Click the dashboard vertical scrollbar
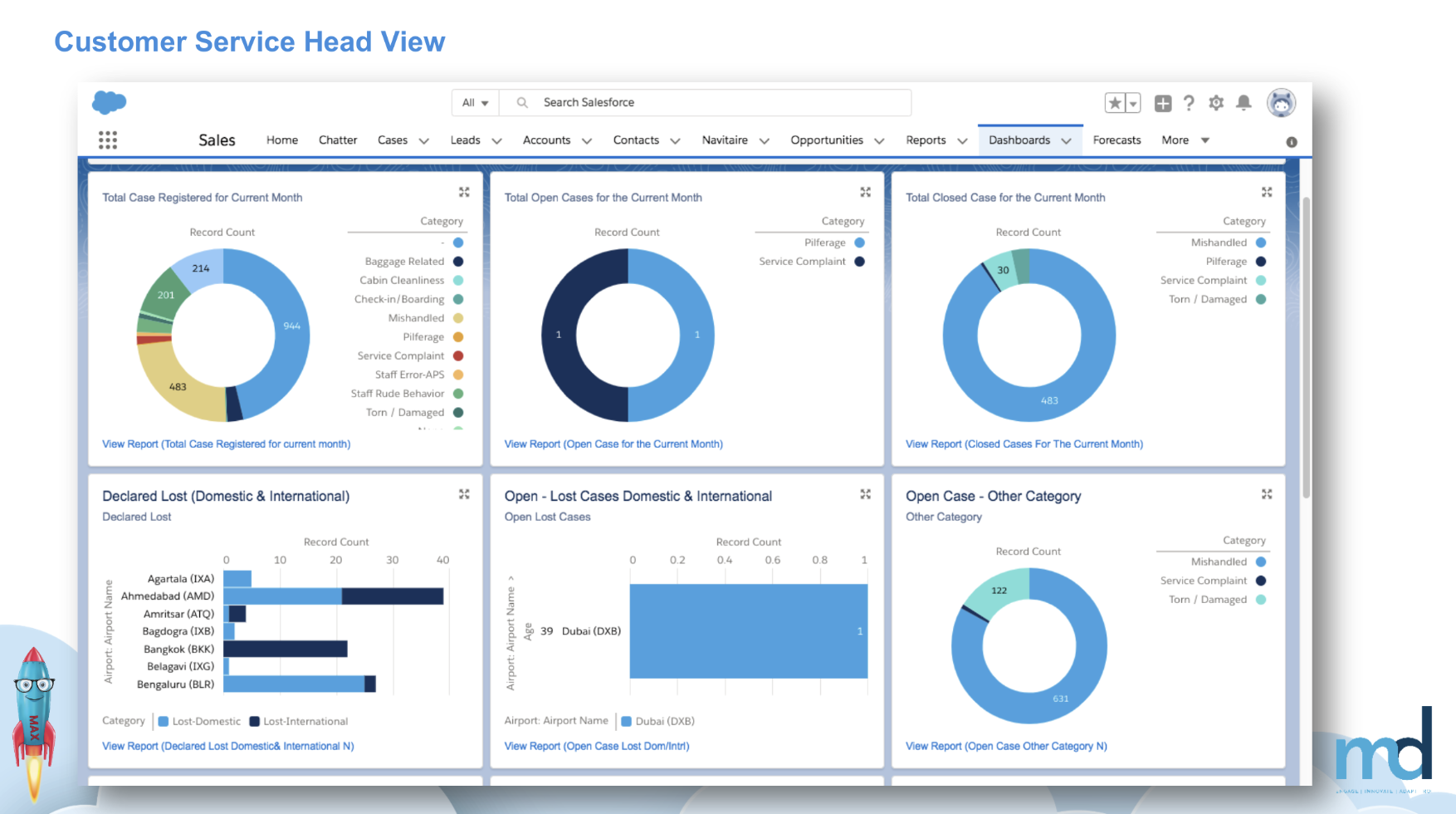The image size is (1456, 814). [1307, 347]
